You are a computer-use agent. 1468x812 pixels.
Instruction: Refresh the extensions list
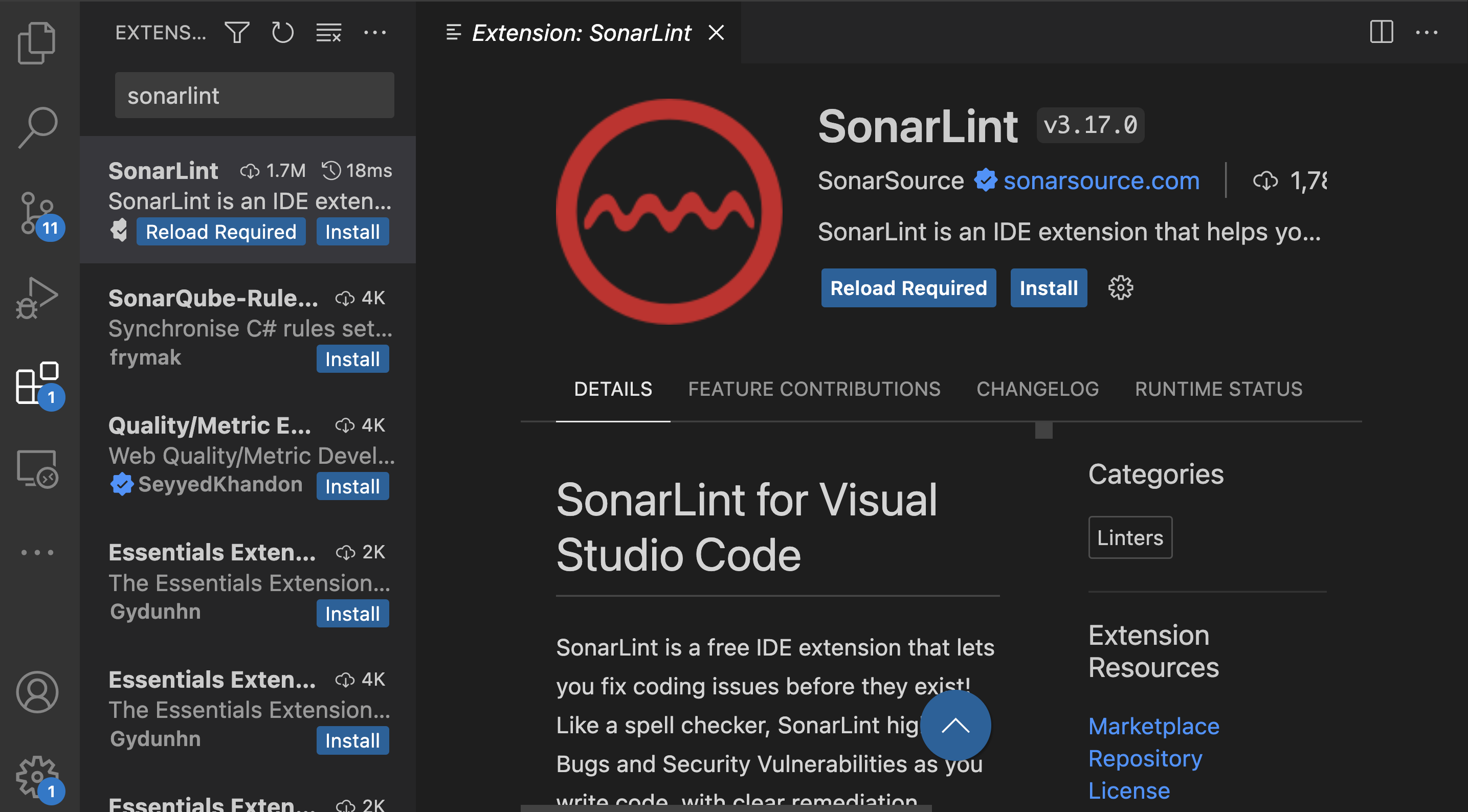tap(283, 33)
